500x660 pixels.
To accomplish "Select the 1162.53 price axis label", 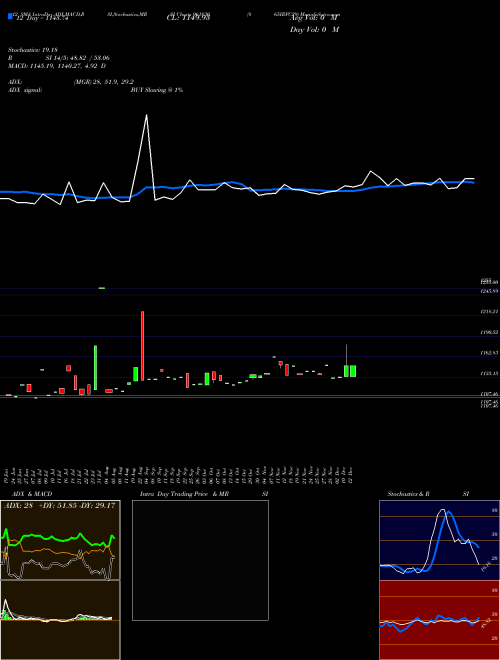I will 489,353.
